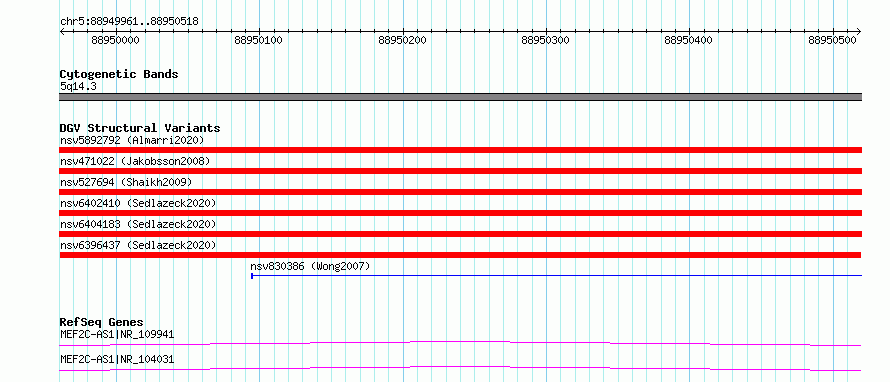Select the gray 5q14.3 cytoband bar
This screenshot has height=382, width=890.
[460, 97]
